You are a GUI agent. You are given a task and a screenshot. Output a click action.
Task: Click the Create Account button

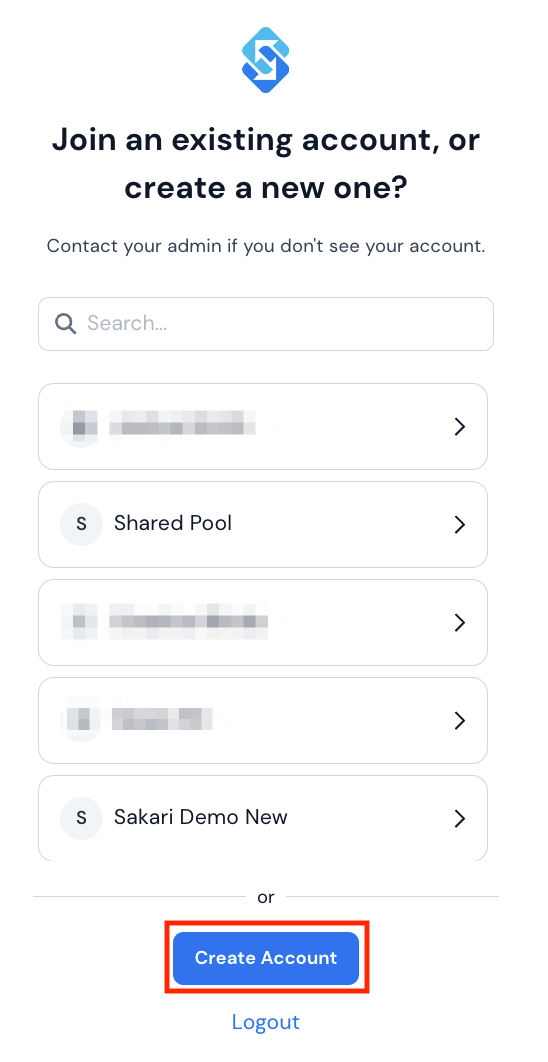tap(266, 958)
